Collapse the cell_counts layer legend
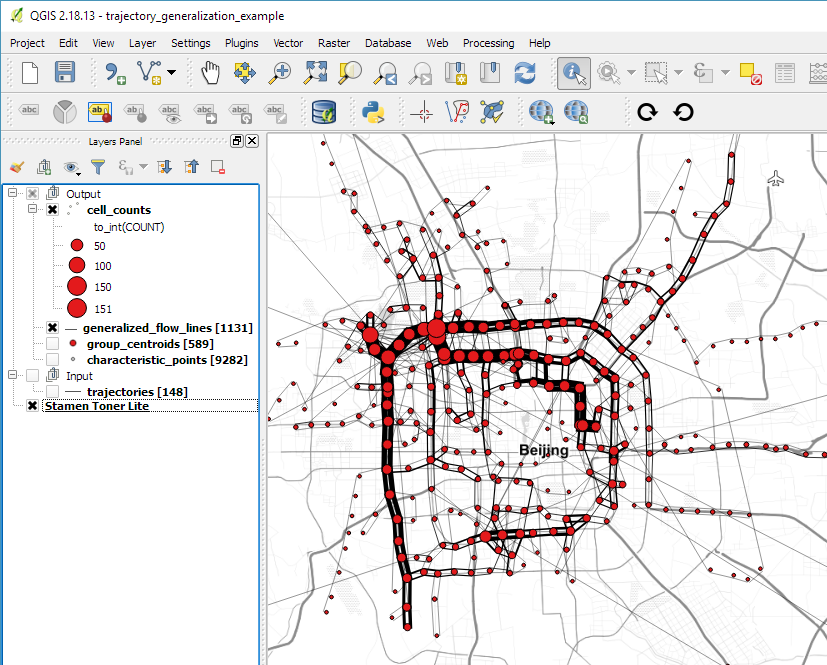This screenshot has height=665, width=827. coord(32,209)
